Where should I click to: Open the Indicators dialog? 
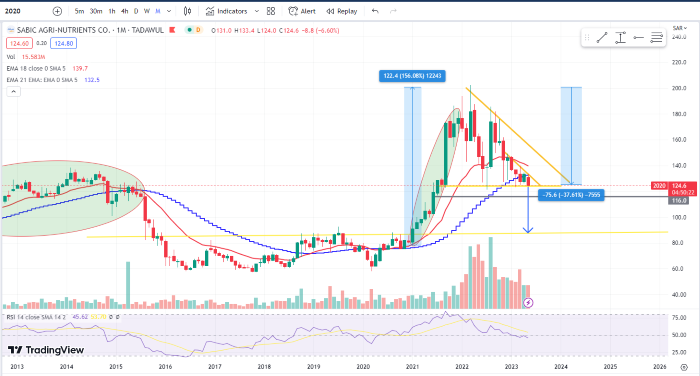click(226, 11)
